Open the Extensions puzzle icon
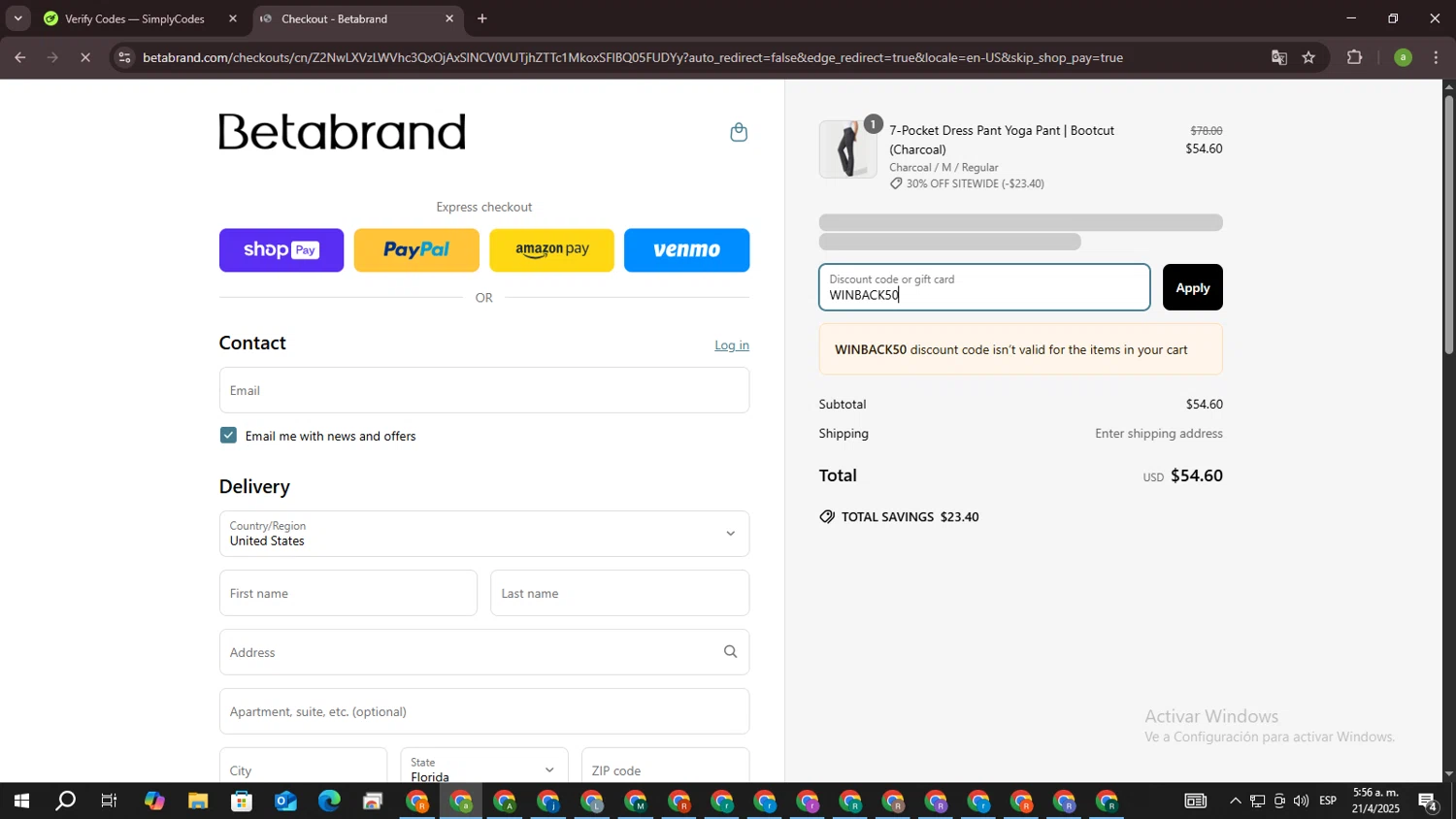The image size is (1456, 819). pyautogui.click(x=1355, y=57)
